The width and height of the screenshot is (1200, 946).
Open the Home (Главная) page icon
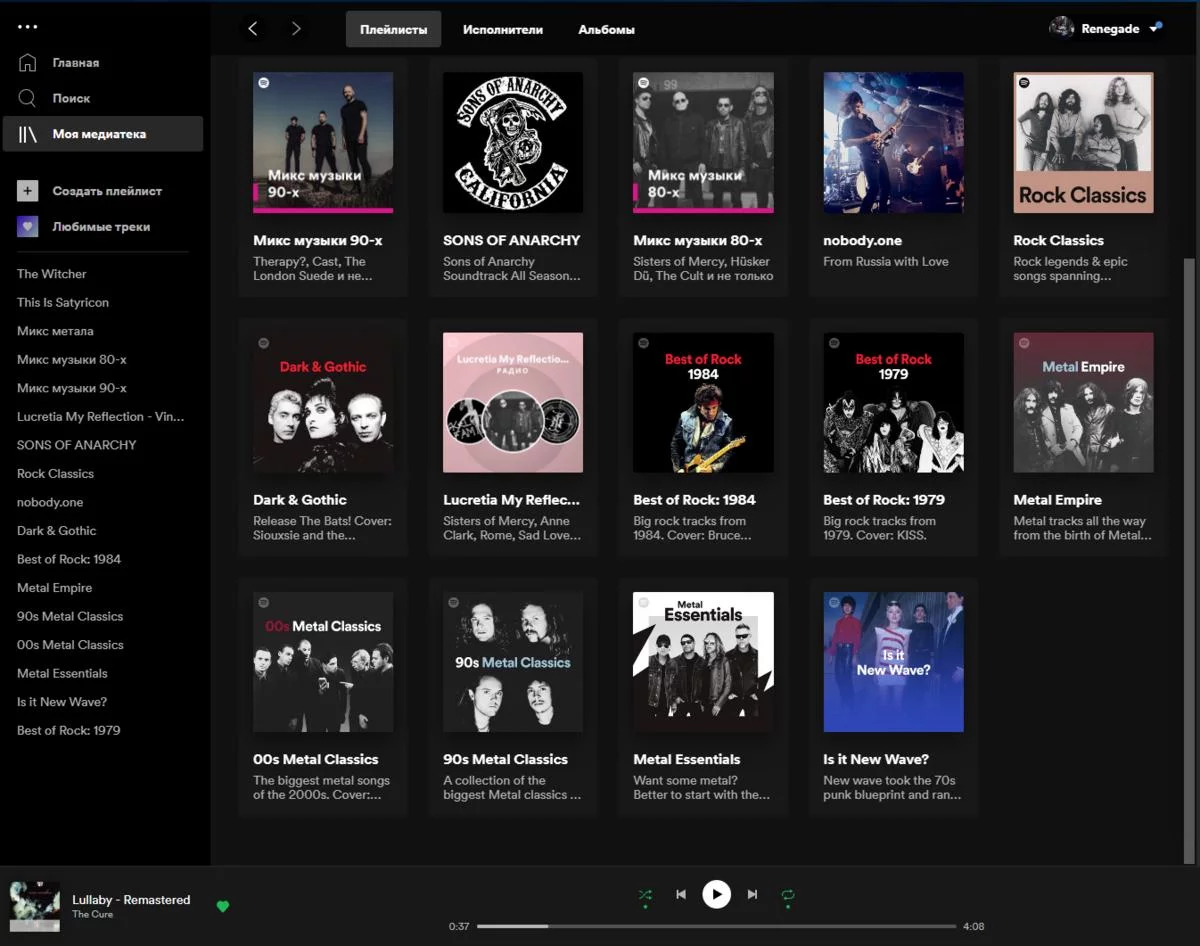click(x=28, y=62)
